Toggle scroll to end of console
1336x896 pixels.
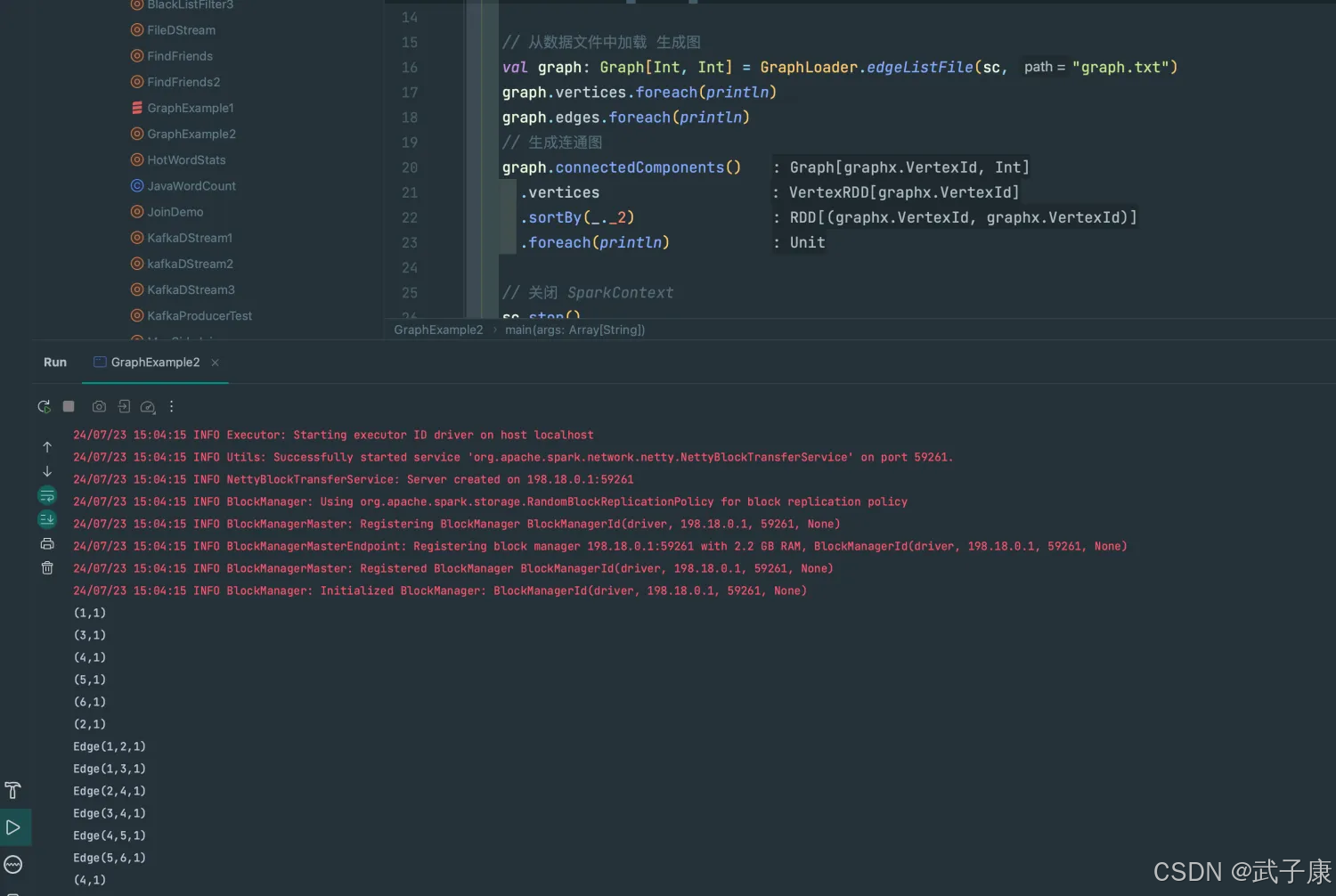(x=47, y=519)
